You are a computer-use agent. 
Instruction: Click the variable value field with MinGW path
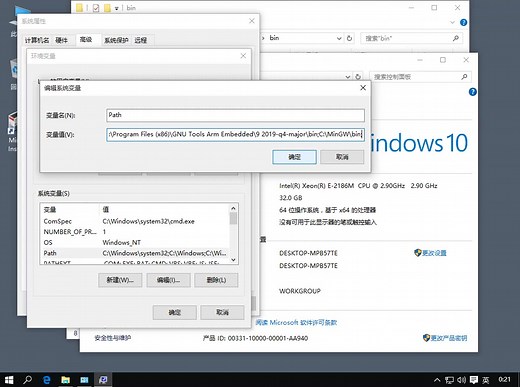235,135
